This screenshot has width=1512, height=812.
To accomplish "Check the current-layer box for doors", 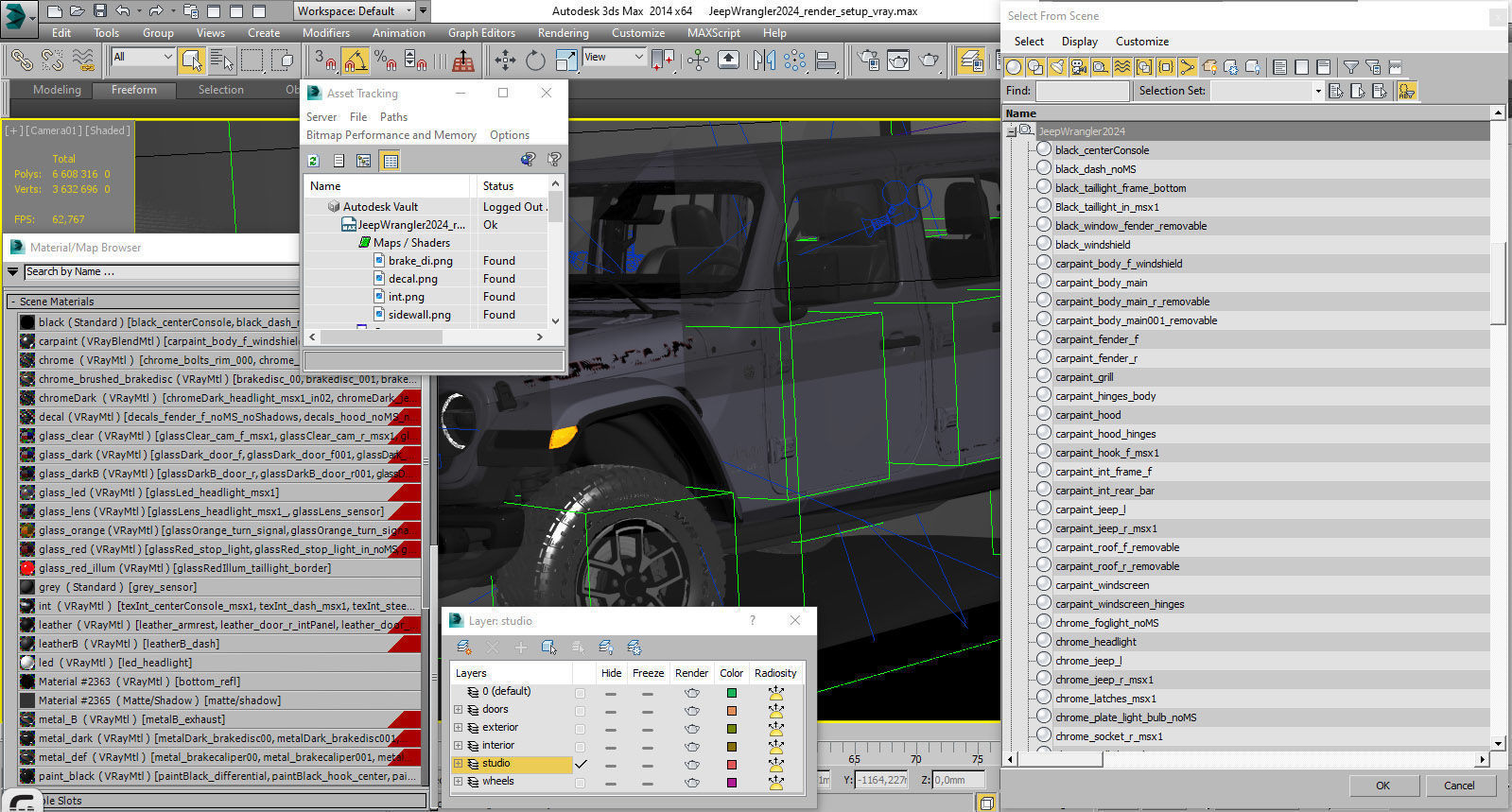I will (x=580, y=711).
